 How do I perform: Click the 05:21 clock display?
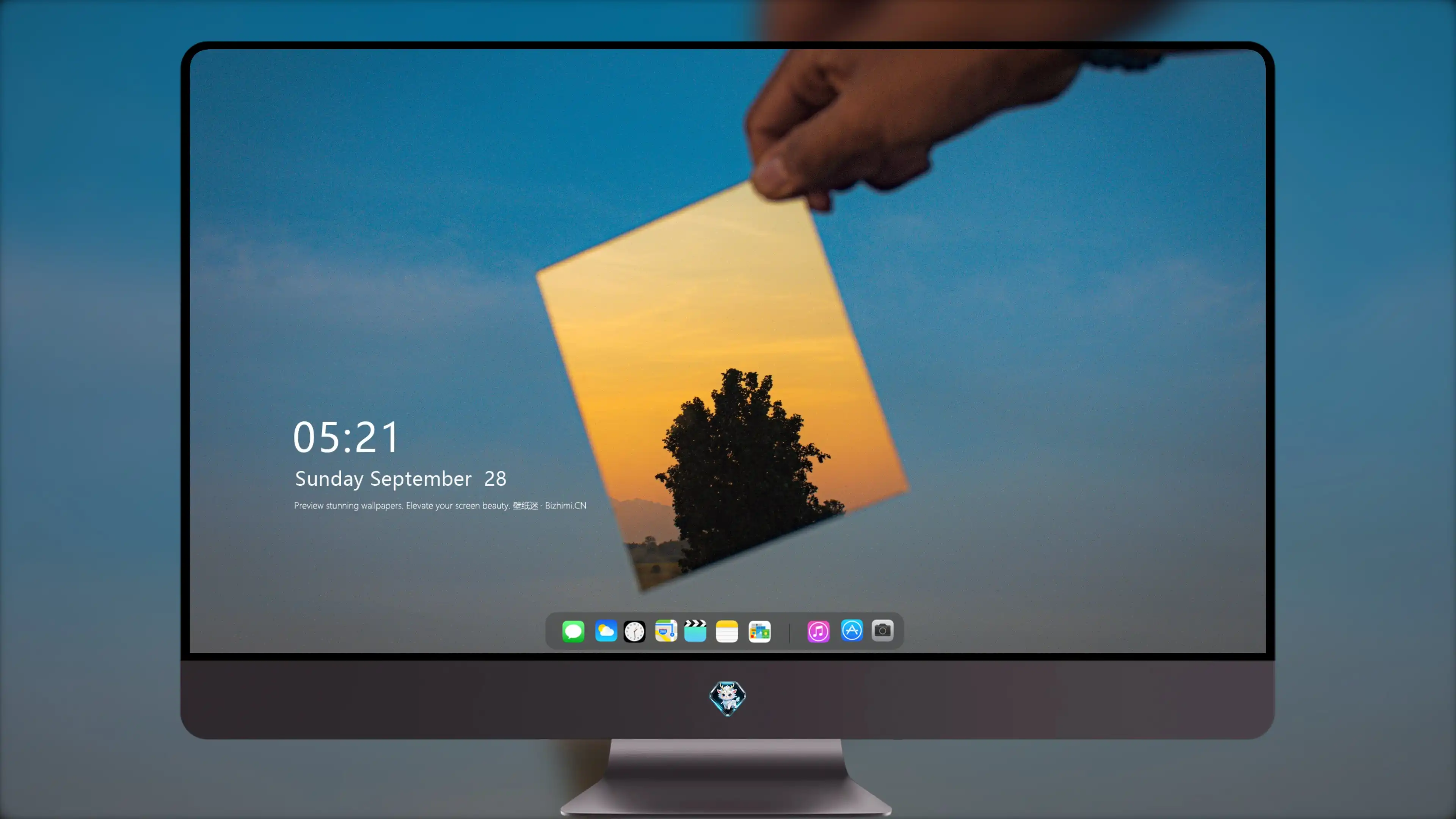coord(346,437)
